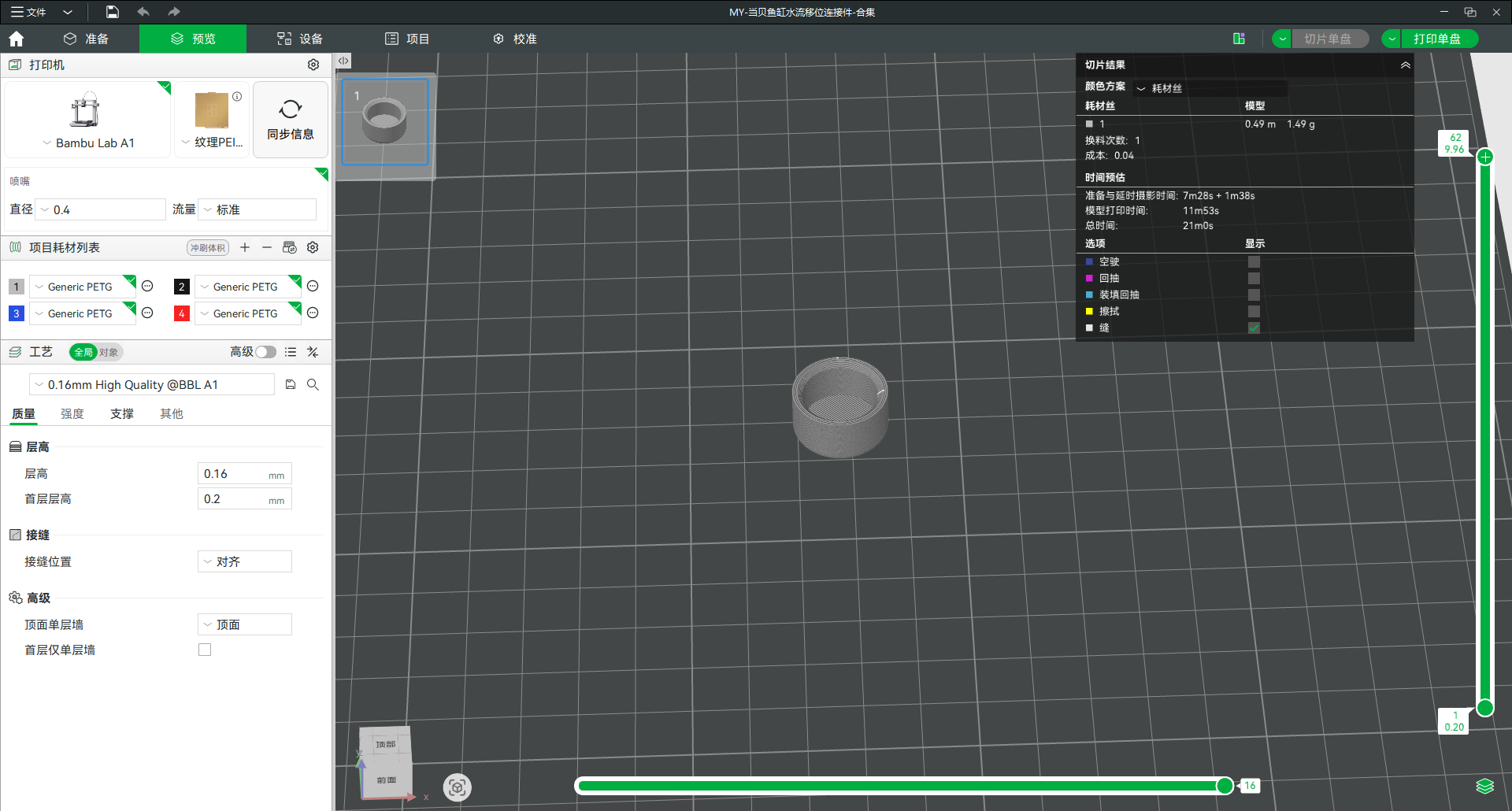The height and width of the screenshot is (811, 1512).
Task: Toggle wipe display checkbox
Action: click(x=1254, y=311)
